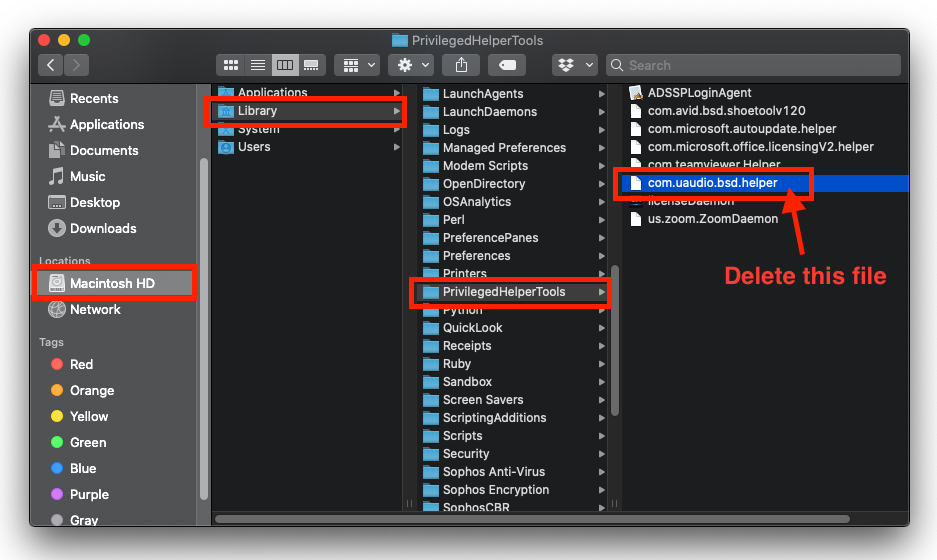
Task: Open the Dropbox toolbar dropdown
Action: (x=573, y=65)
